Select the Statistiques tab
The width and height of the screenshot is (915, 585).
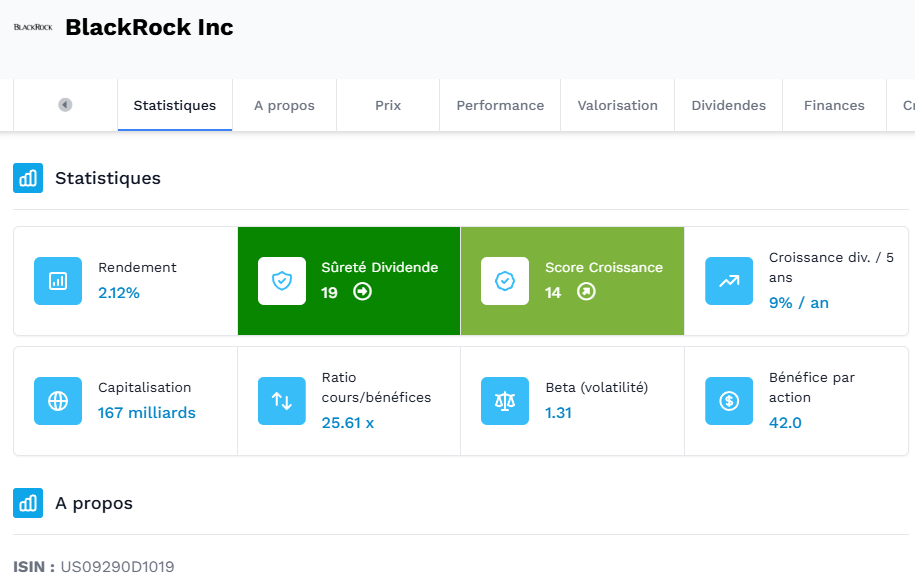(175, 105)
